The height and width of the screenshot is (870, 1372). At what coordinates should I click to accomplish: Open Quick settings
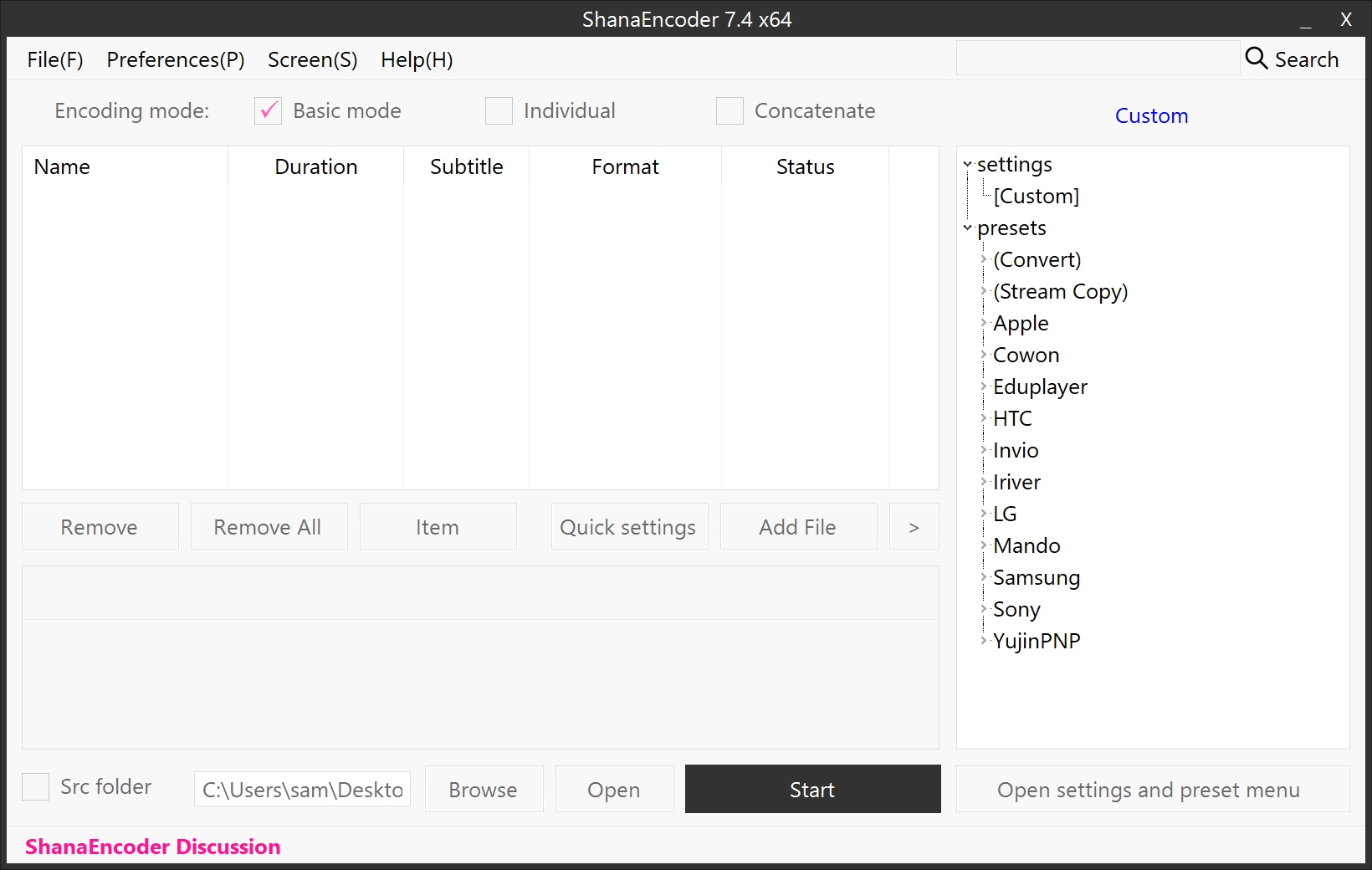pyautogui.click(x=630, y=526)
